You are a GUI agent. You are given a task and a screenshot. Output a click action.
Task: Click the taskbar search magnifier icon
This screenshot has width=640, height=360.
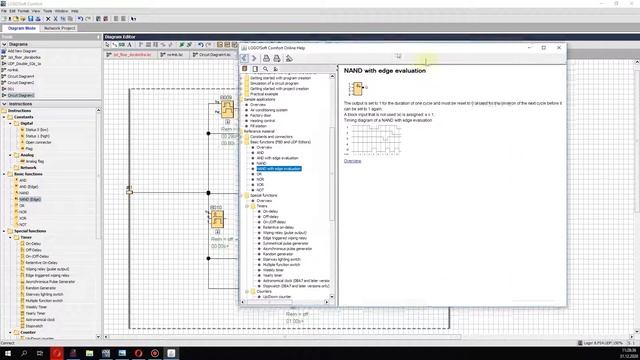(x=24, y=353)
